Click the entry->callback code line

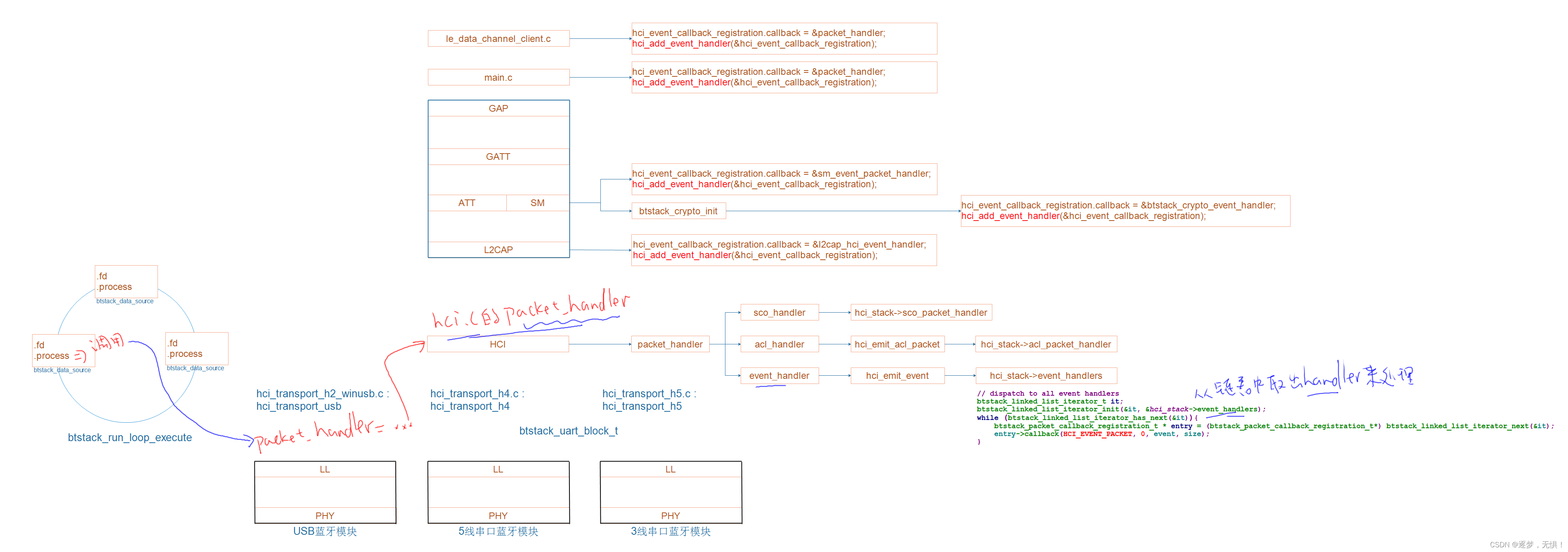1102,434
